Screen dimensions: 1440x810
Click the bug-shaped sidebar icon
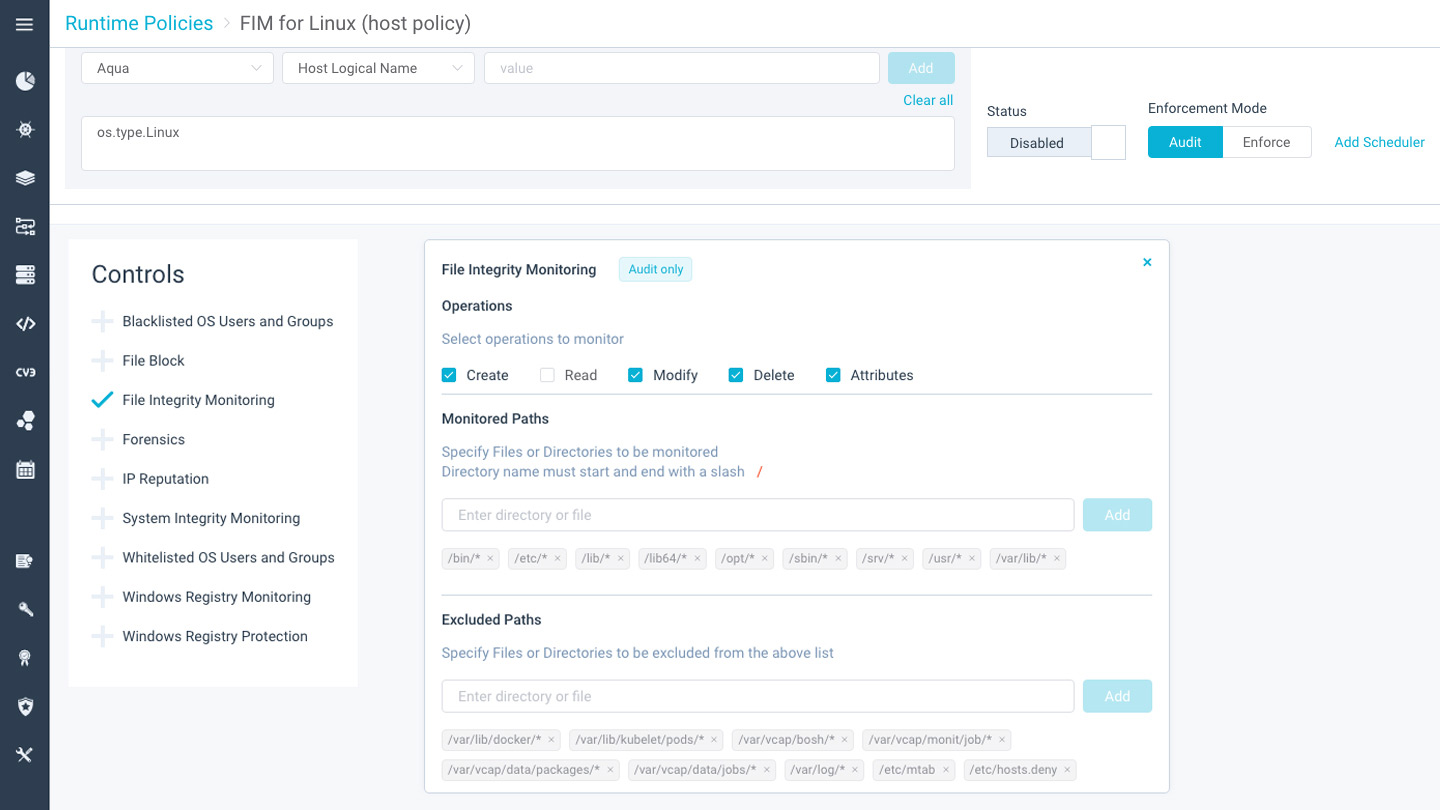(25, 129)
